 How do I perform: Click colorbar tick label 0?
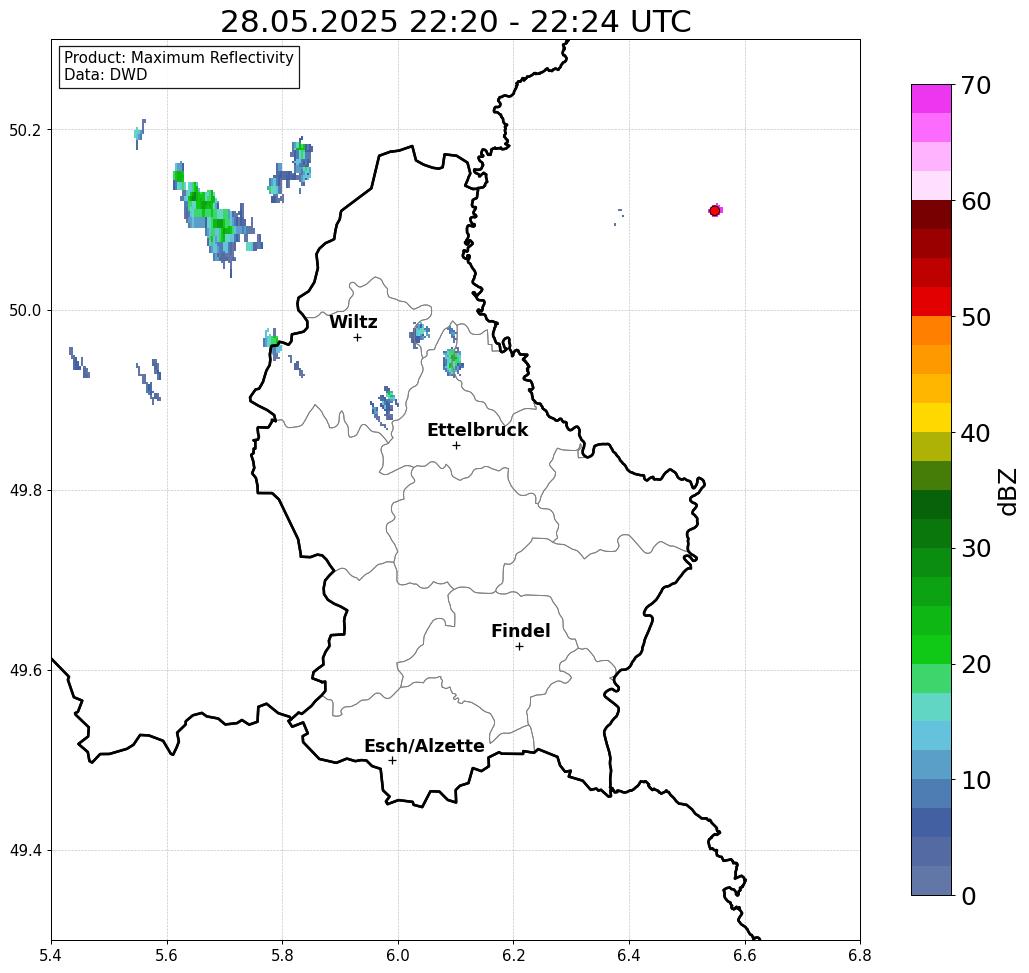coord(969,896)
